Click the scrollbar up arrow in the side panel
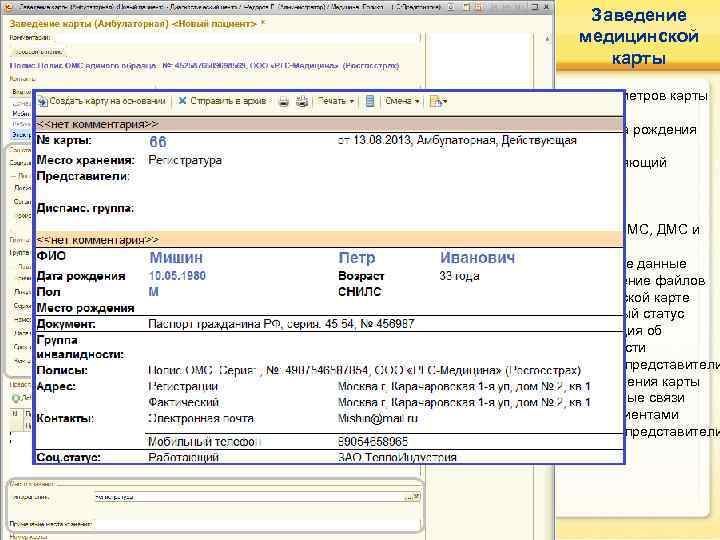This screenshot has width=720, height=540. point(547,39)
